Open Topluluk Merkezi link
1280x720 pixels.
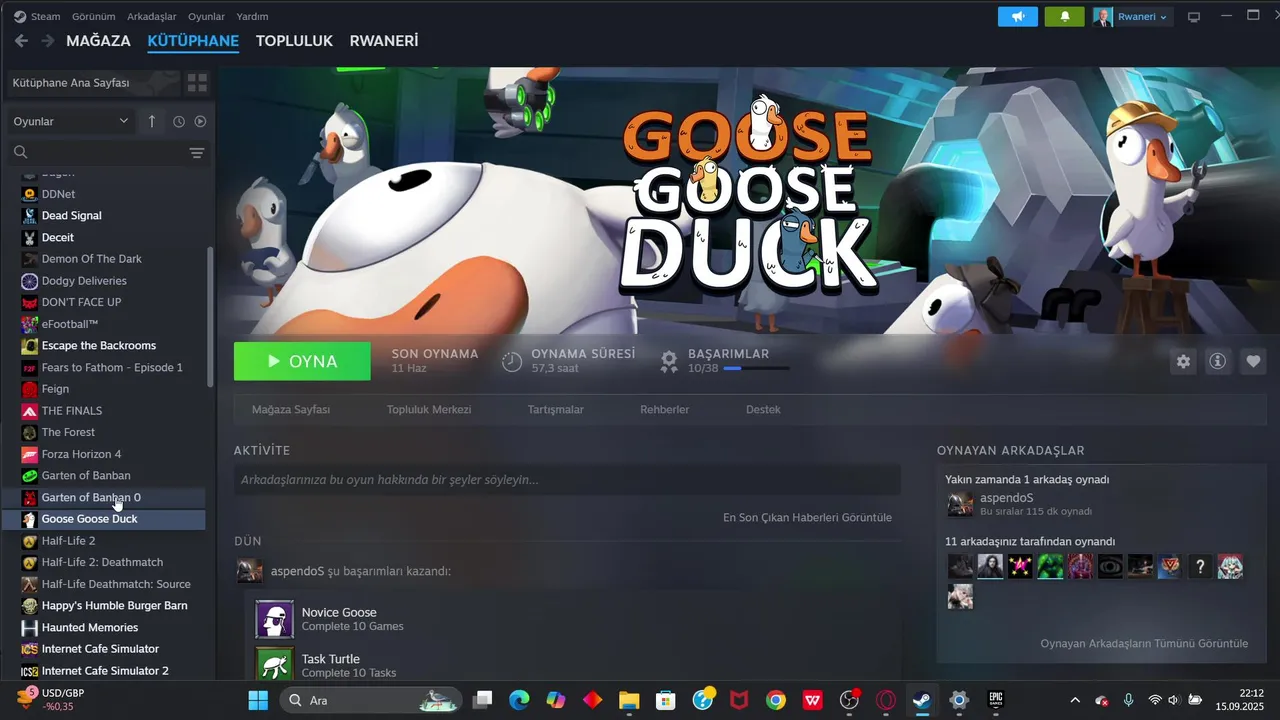[429, 410]
